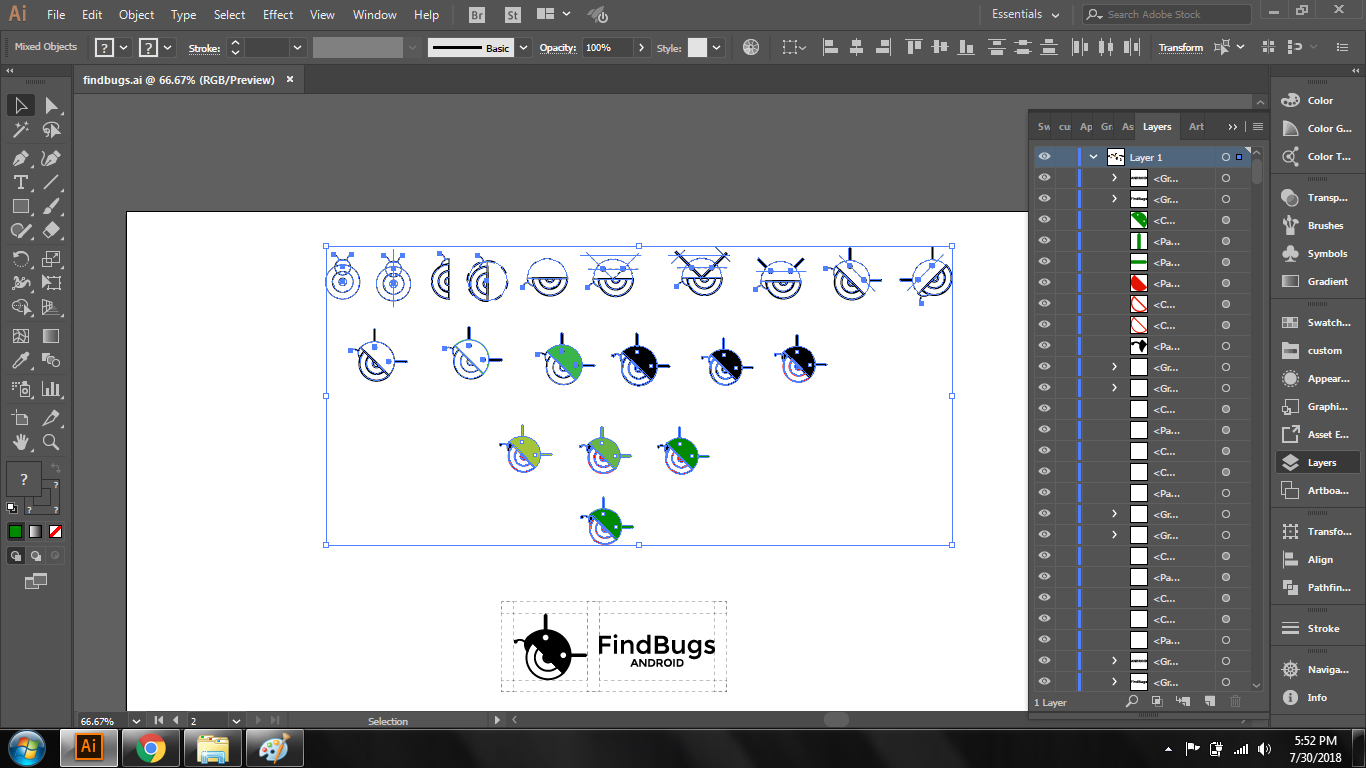The width and height of the screenshot is (1366, 768).
Task: Open the Window menu
Action: coord(375,15)
